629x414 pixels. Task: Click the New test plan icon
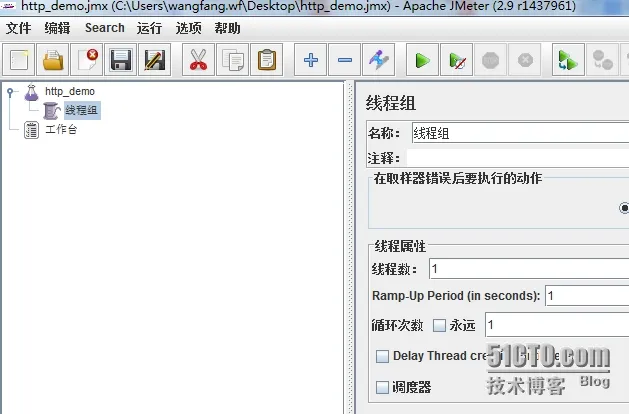18,60
